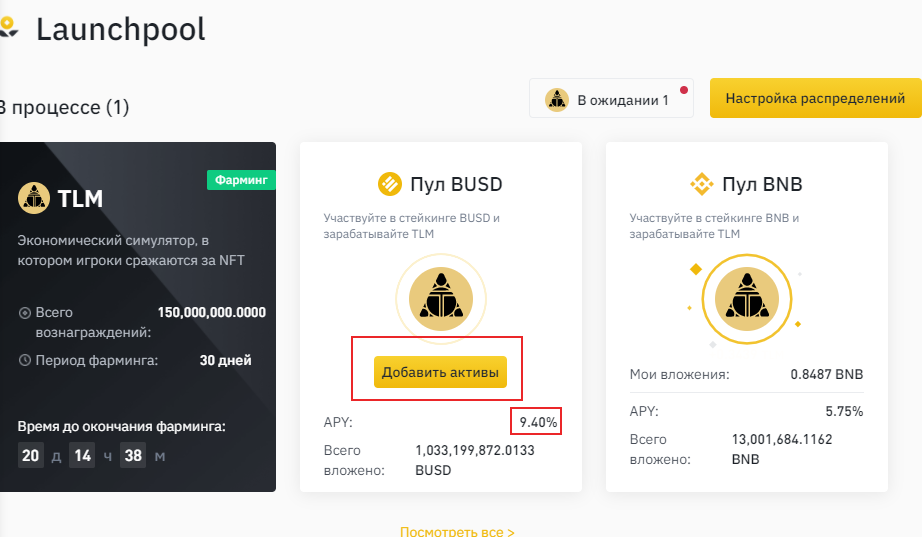Select the 'Пул BUSD' title
This screenshot has width=922, height=537.
(x=456, y=184)
